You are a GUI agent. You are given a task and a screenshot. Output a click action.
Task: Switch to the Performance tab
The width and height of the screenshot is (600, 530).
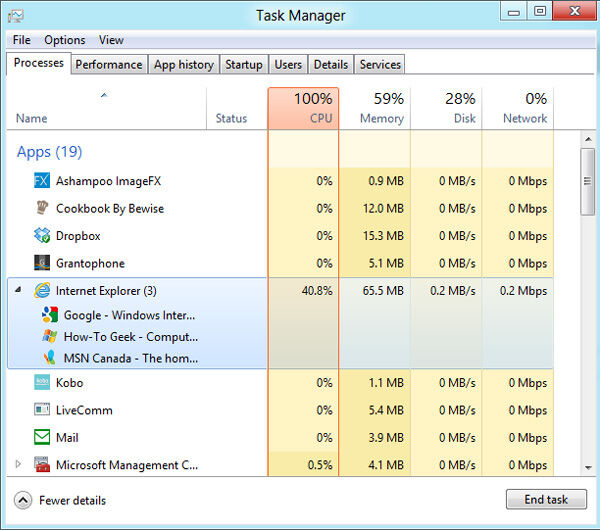(109, 64)
